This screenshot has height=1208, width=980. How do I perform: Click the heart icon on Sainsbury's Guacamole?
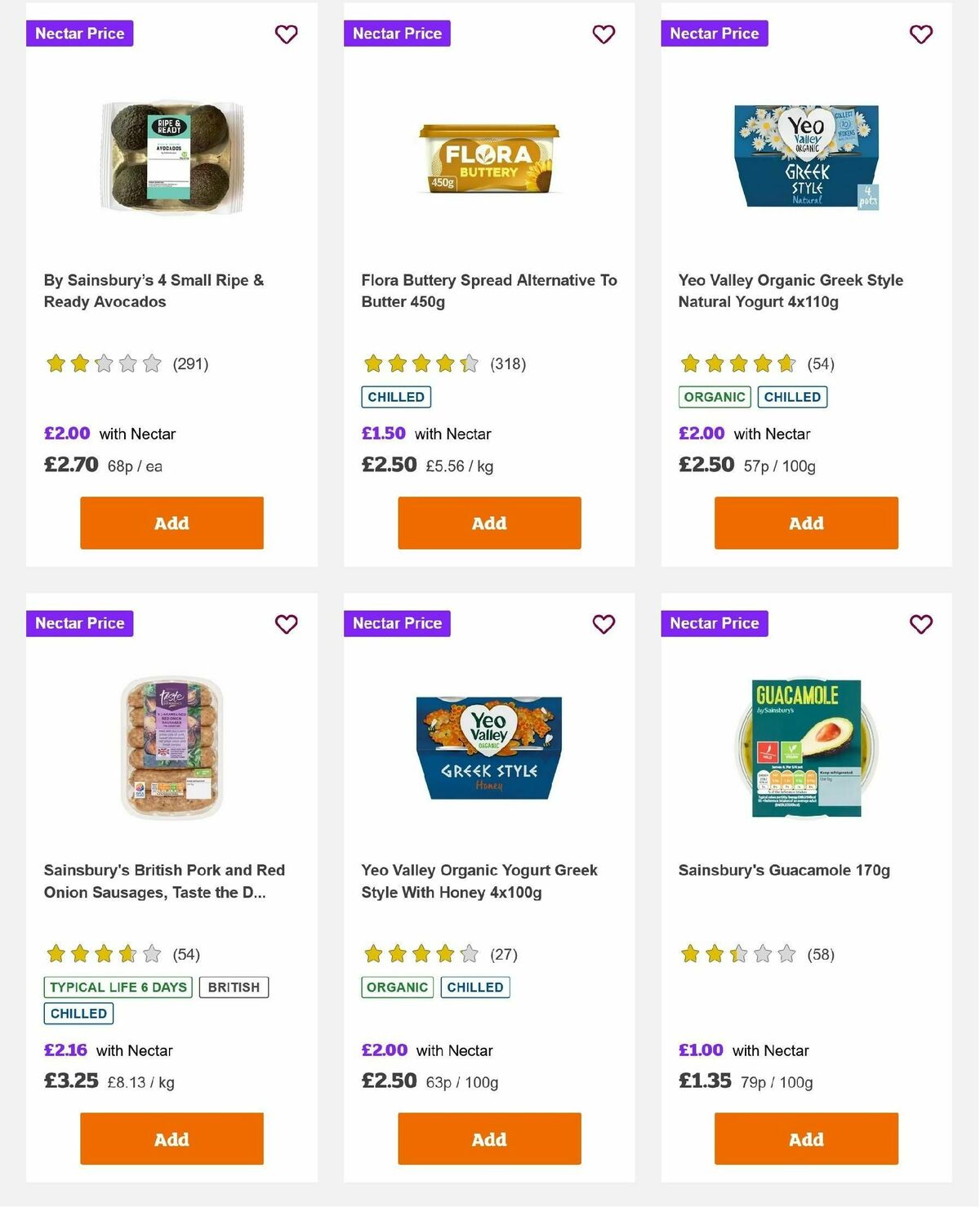(x=920, y=623)
